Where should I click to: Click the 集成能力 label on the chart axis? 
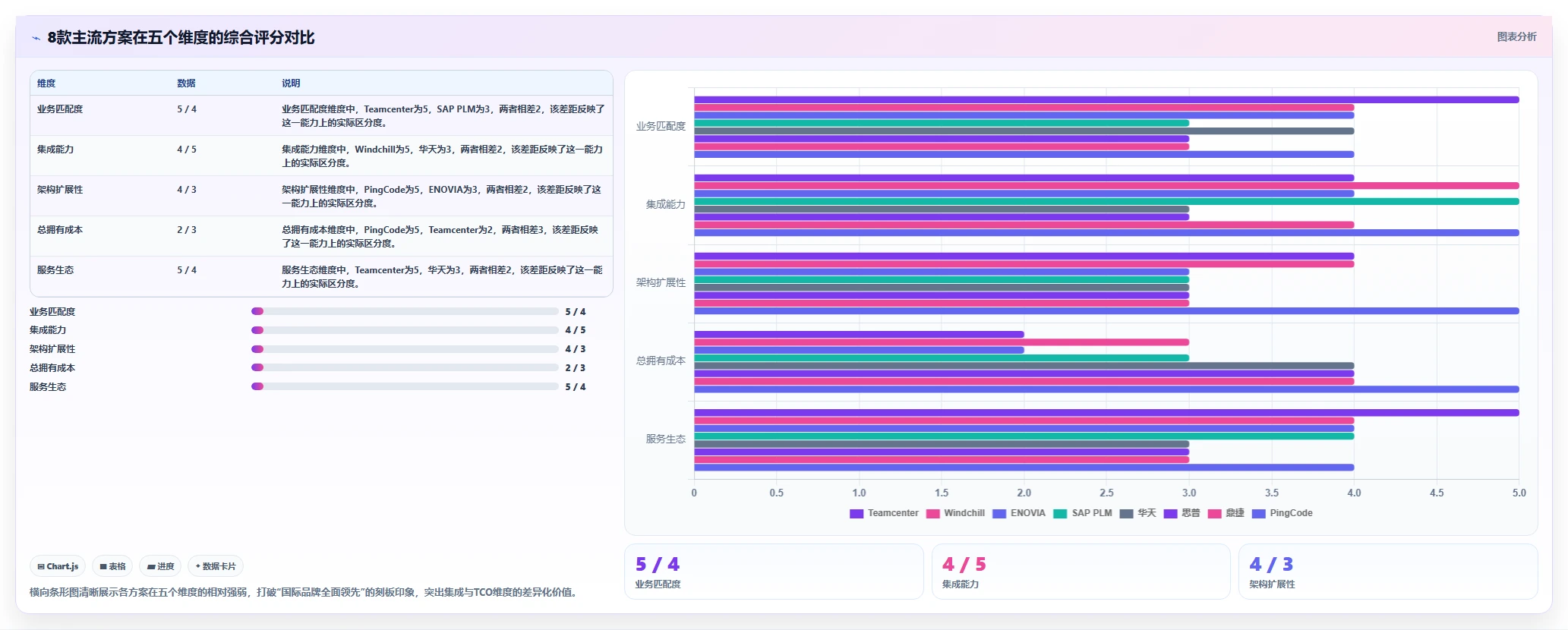pos(665,205)
